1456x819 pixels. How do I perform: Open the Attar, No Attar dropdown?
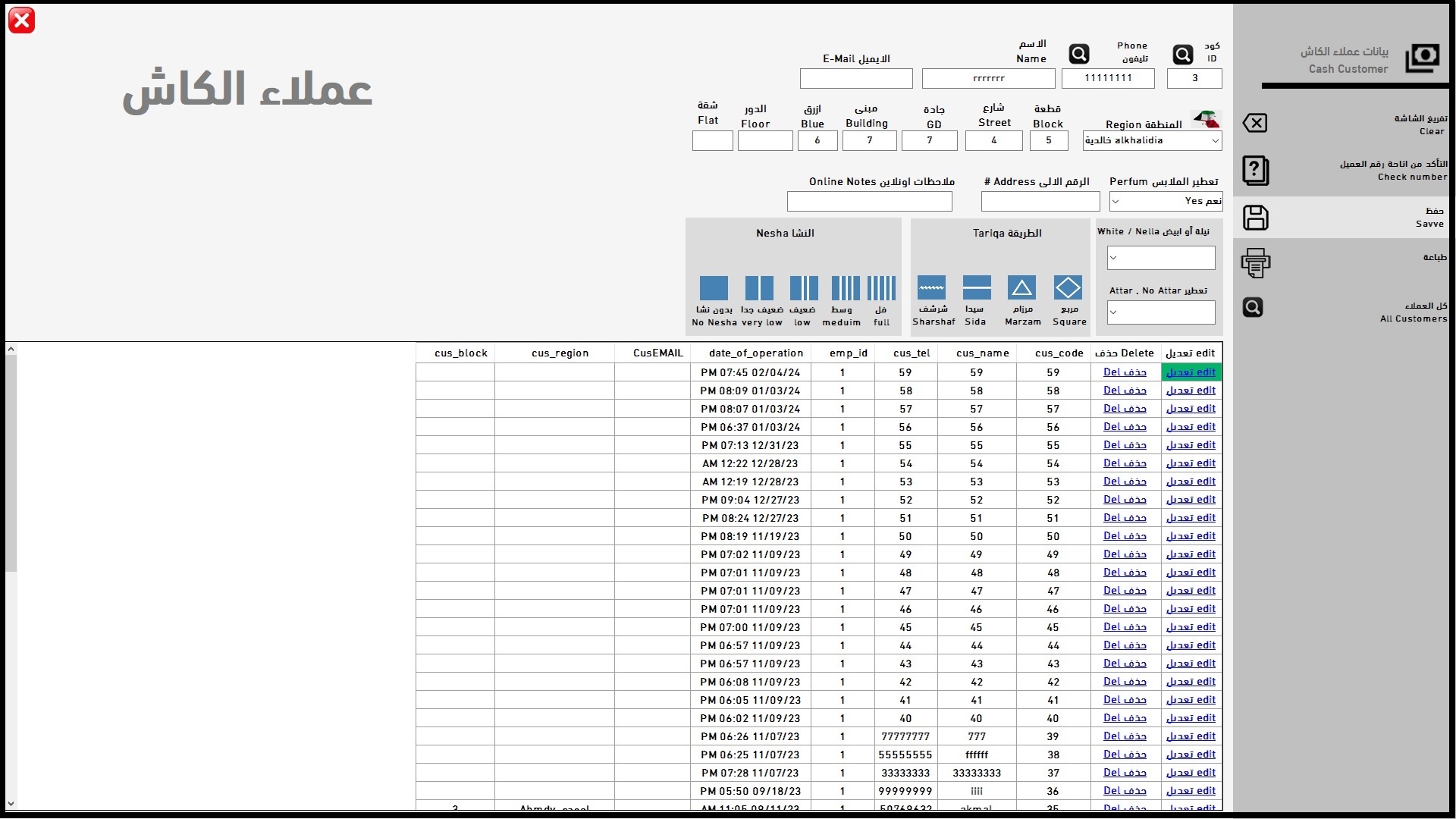(1161, 312)
